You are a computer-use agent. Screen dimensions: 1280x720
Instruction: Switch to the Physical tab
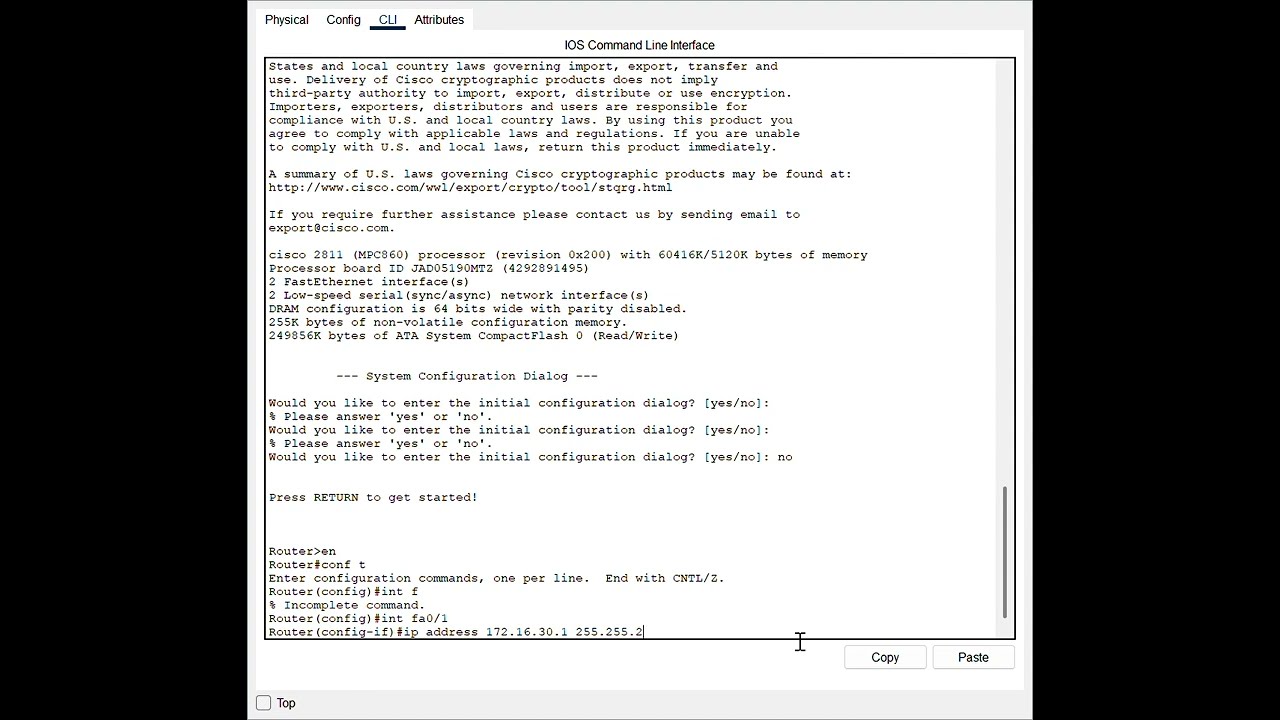coord(286,20)
